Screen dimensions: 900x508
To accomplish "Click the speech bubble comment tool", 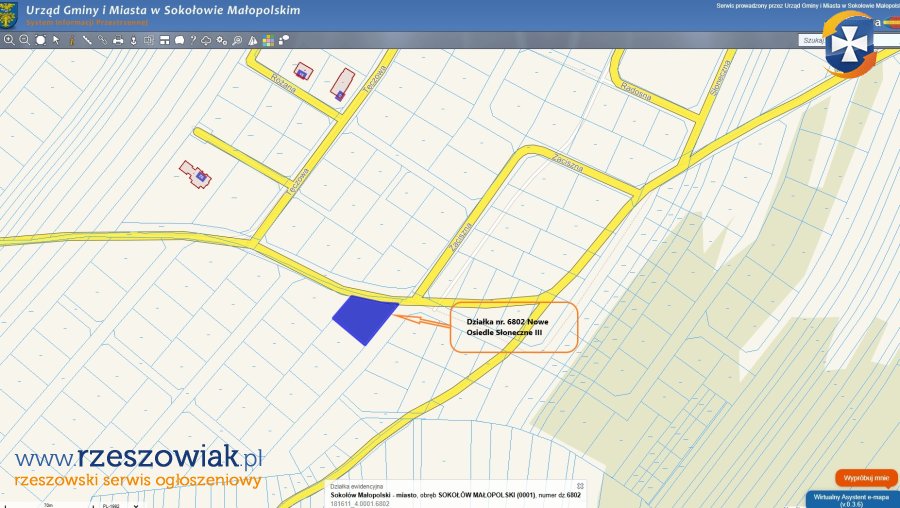I will click(x=177, y=40).
